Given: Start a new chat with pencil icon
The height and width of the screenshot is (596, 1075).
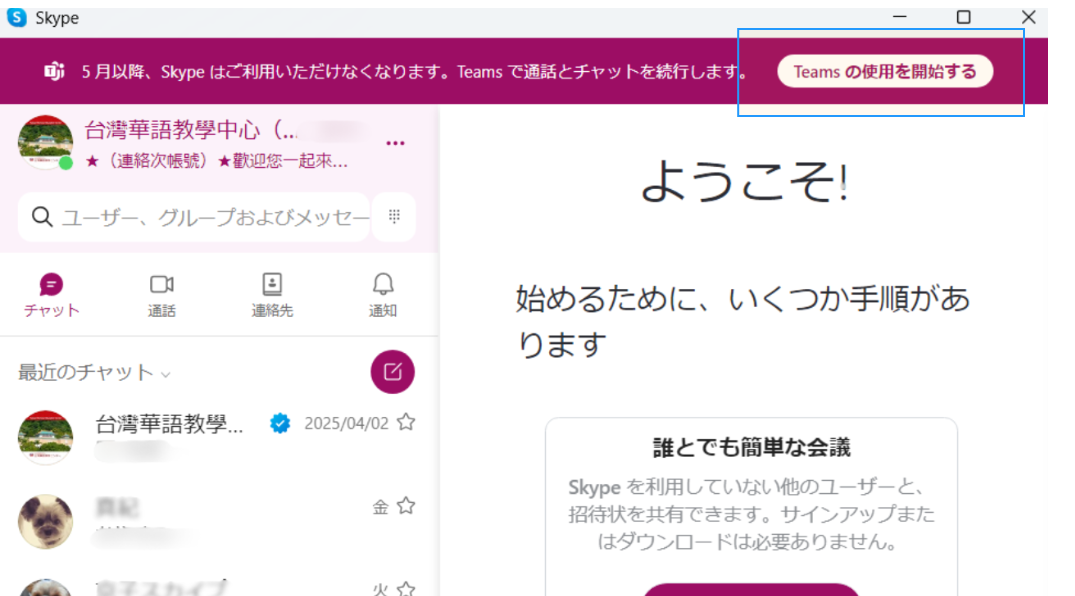Looking at the screenshot, I should coord(392,372).
